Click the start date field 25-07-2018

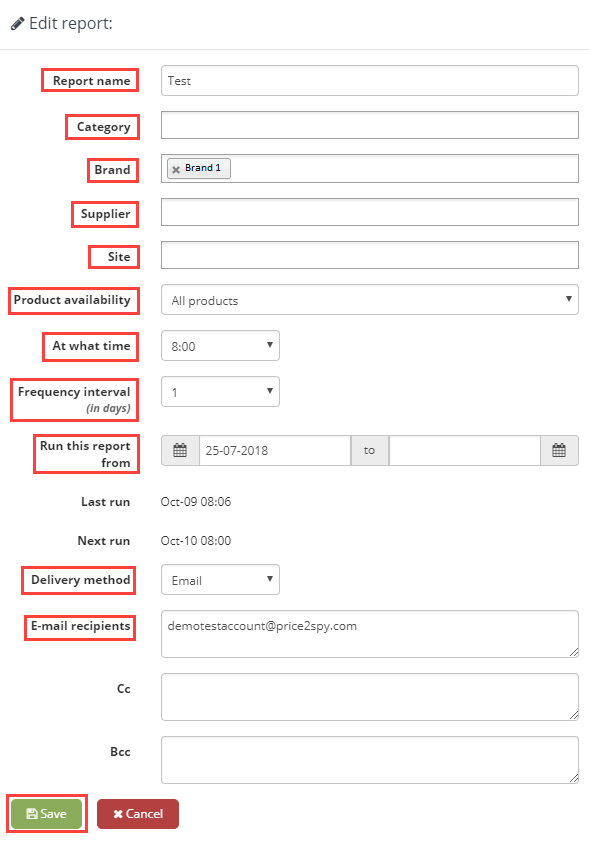[x=275, y=450]
